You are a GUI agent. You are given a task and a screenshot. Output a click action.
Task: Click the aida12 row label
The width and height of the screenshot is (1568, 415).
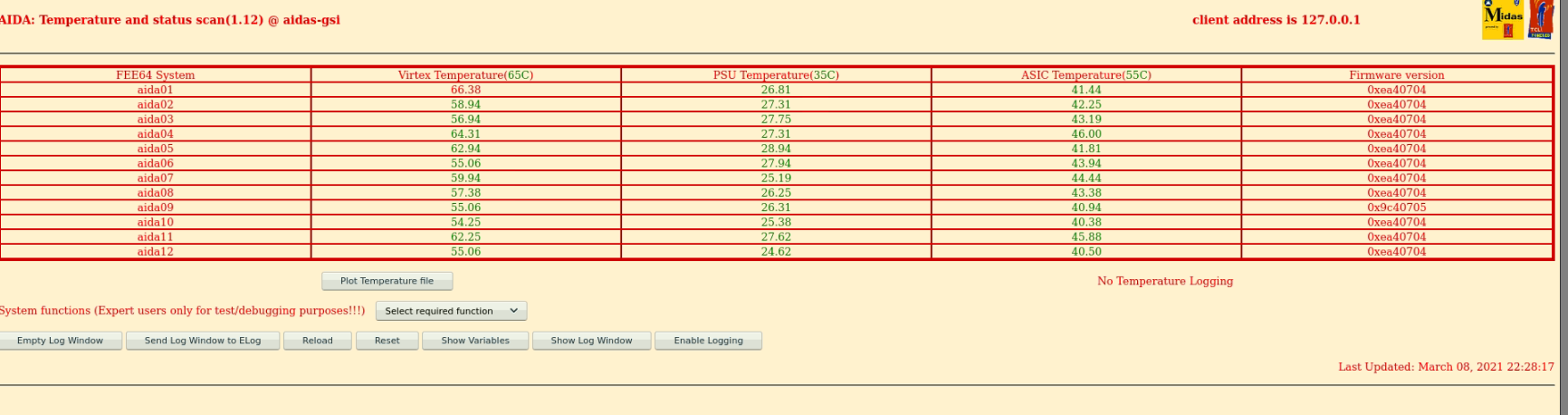click(x=156, y=252)
